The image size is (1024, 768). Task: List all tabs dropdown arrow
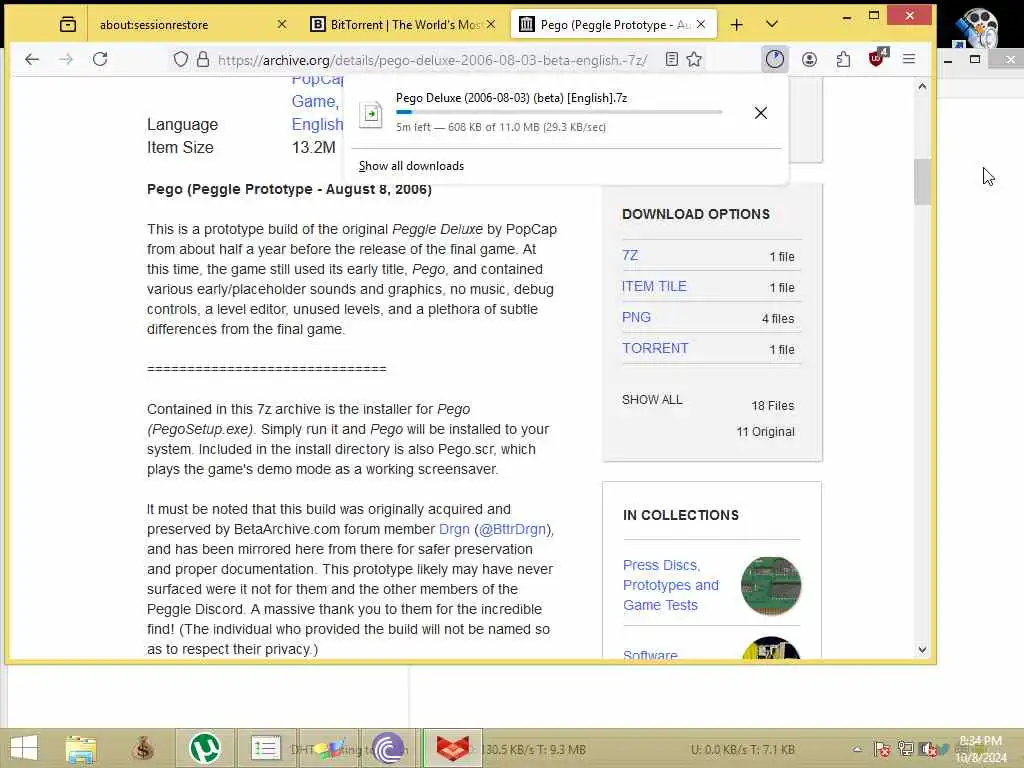pos(772,24)
